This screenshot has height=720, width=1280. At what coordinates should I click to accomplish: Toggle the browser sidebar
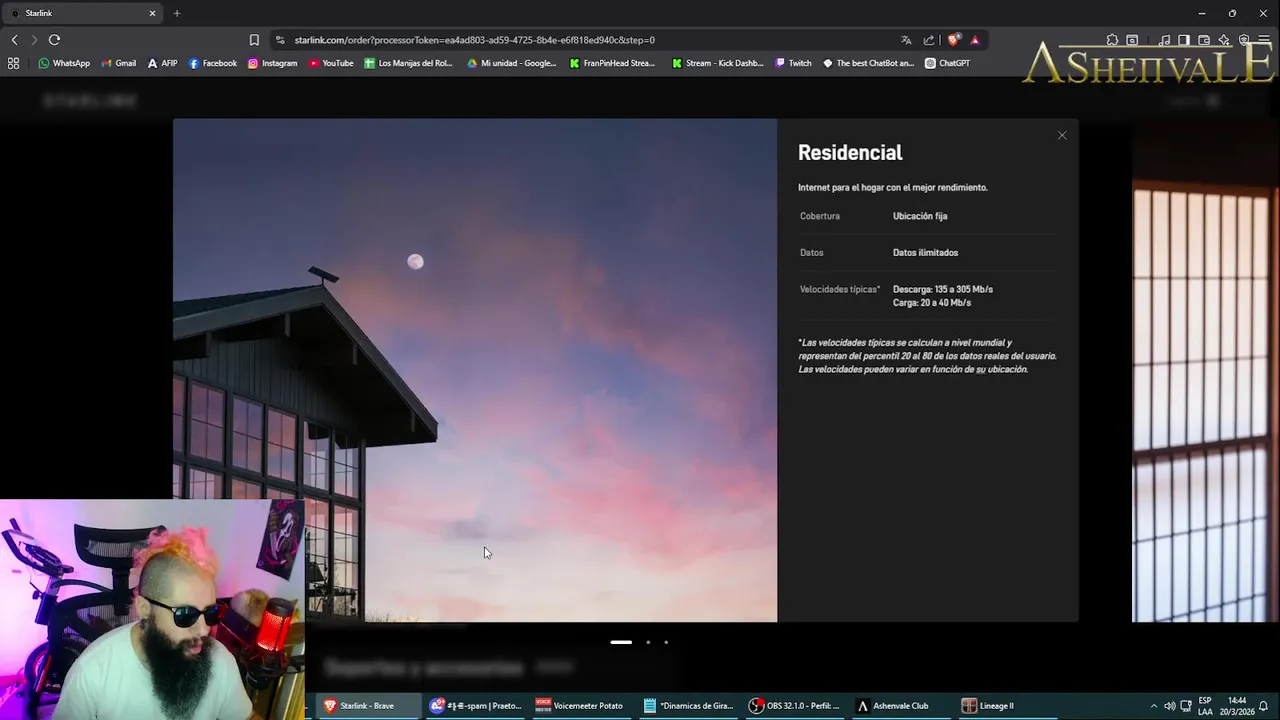click(x=1184, y=40)
